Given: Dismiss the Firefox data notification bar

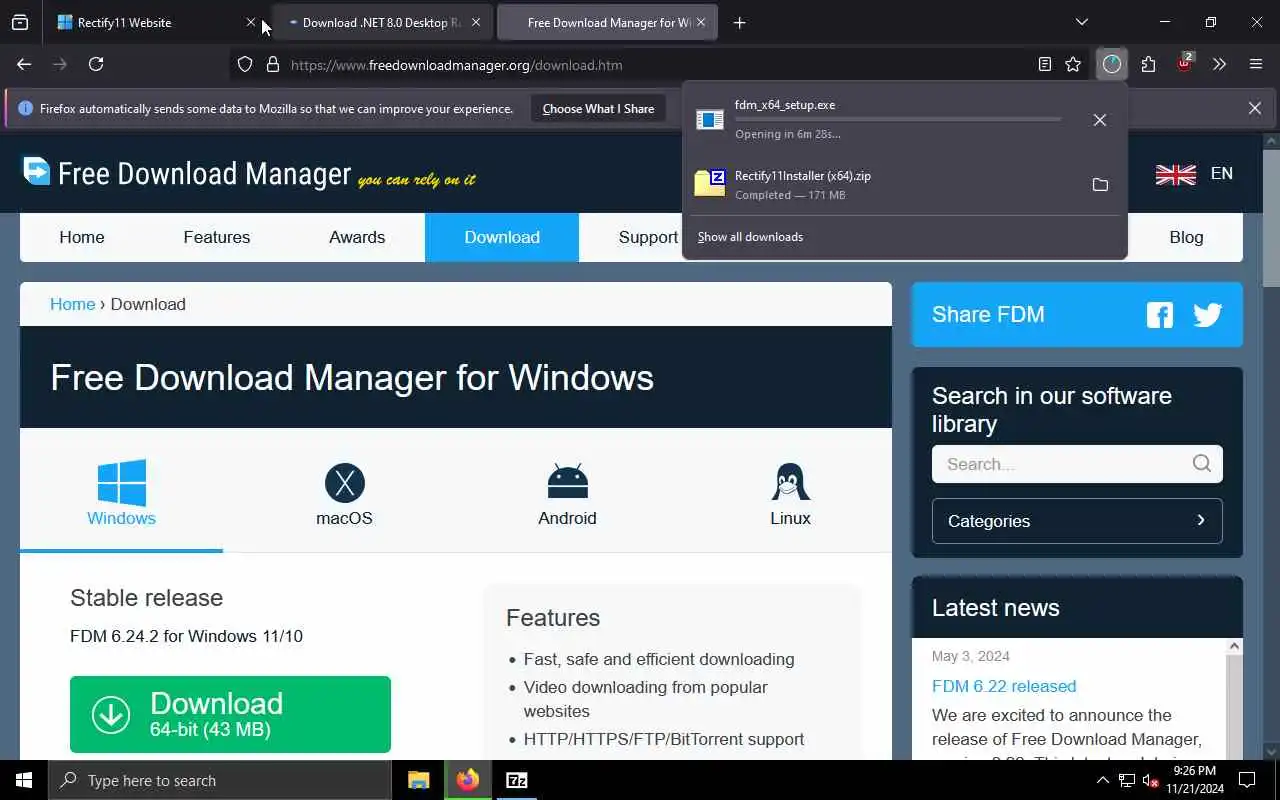Looking at the screenshot, I should coord(1255,108).
